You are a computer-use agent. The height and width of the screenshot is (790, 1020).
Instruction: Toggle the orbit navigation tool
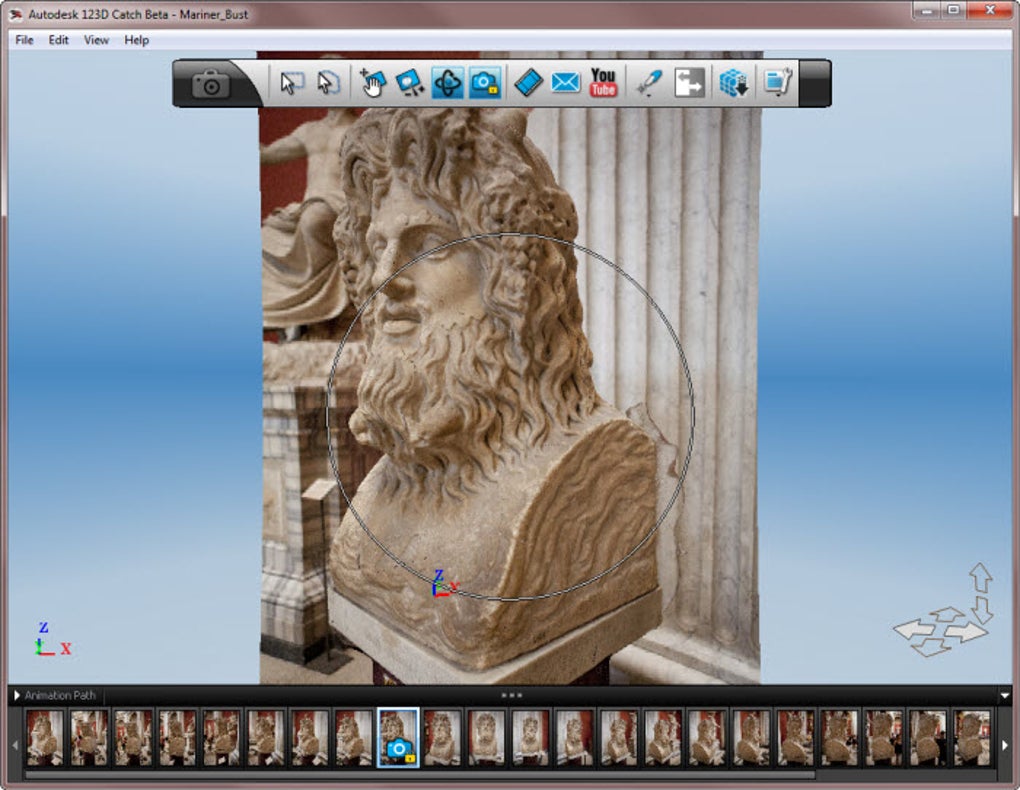coord(447,83)
